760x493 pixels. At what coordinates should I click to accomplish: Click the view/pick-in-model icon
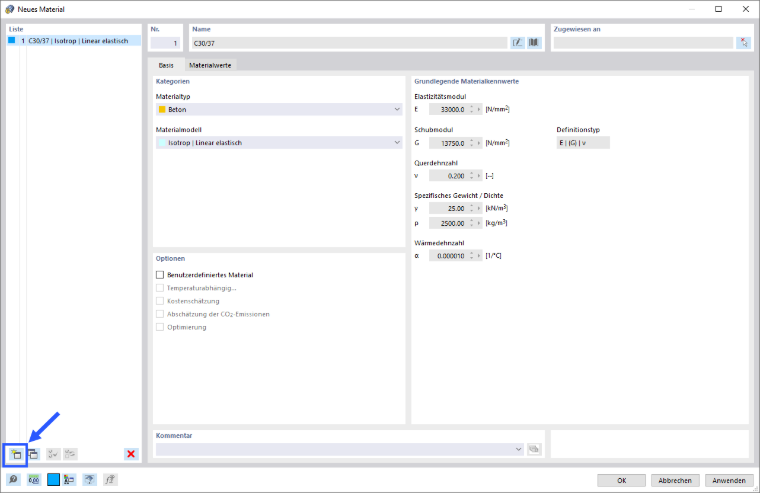89,480
